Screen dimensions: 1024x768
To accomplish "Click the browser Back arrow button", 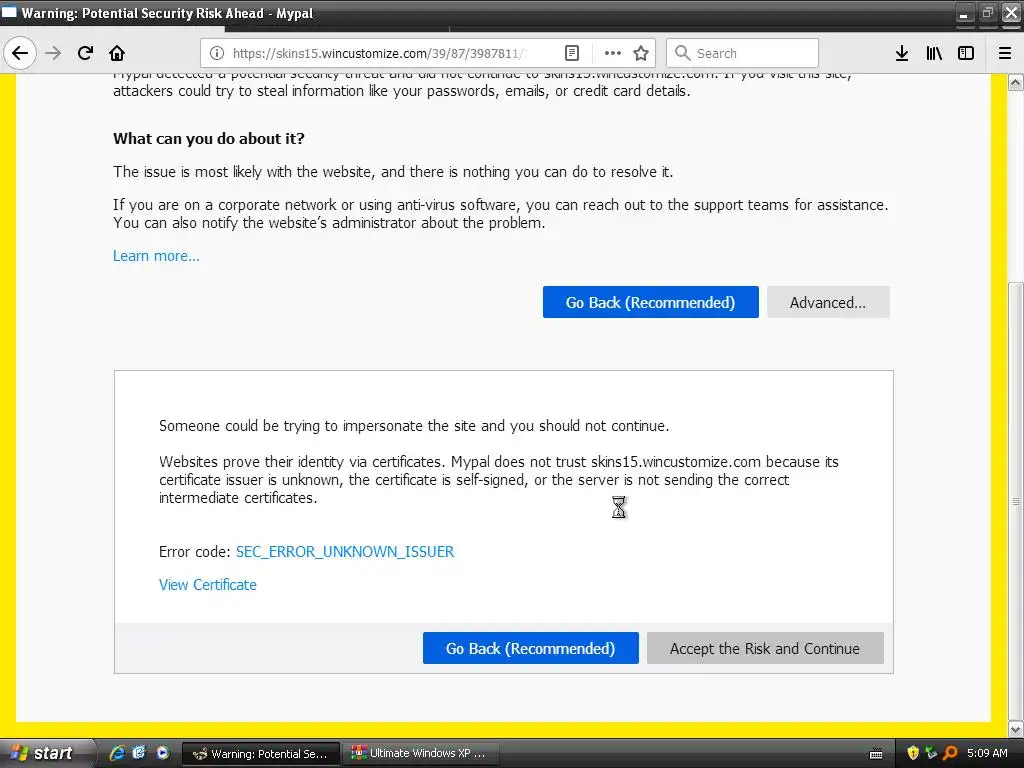I will [20, 53].
